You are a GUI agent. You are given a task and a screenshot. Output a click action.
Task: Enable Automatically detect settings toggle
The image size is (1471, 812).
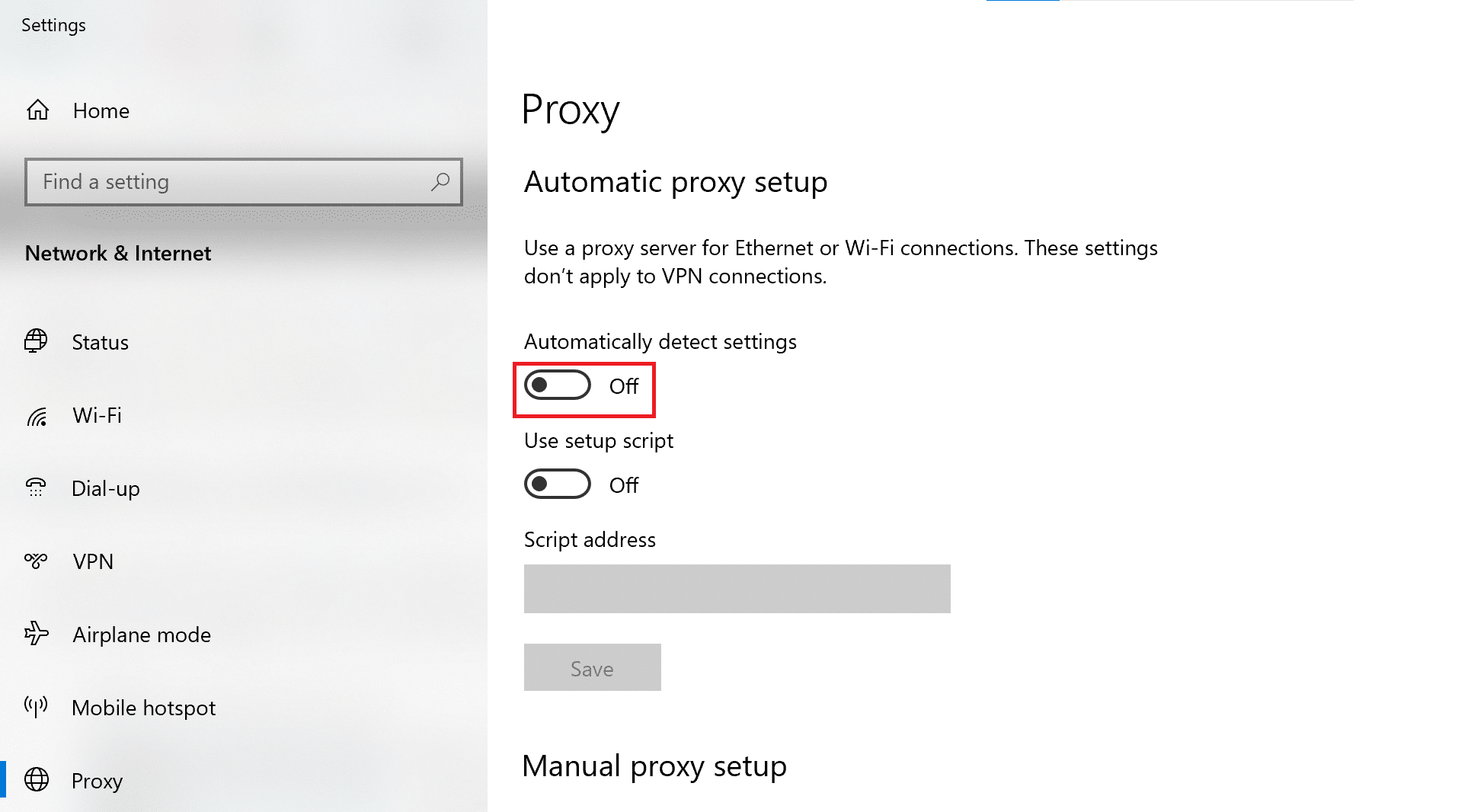coord(558,385)
